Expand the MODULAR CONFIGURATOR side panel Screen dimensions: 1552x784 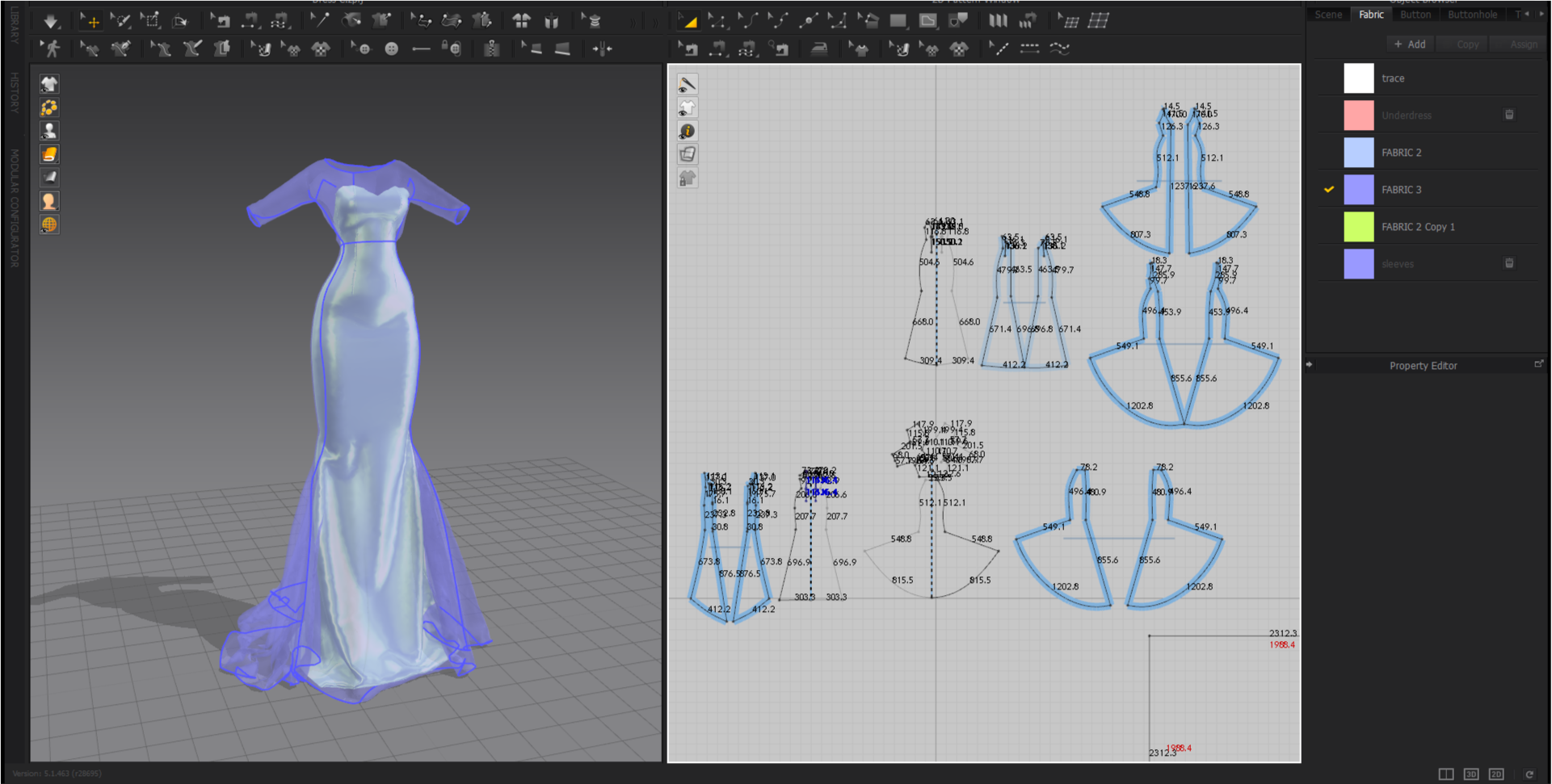14,208
